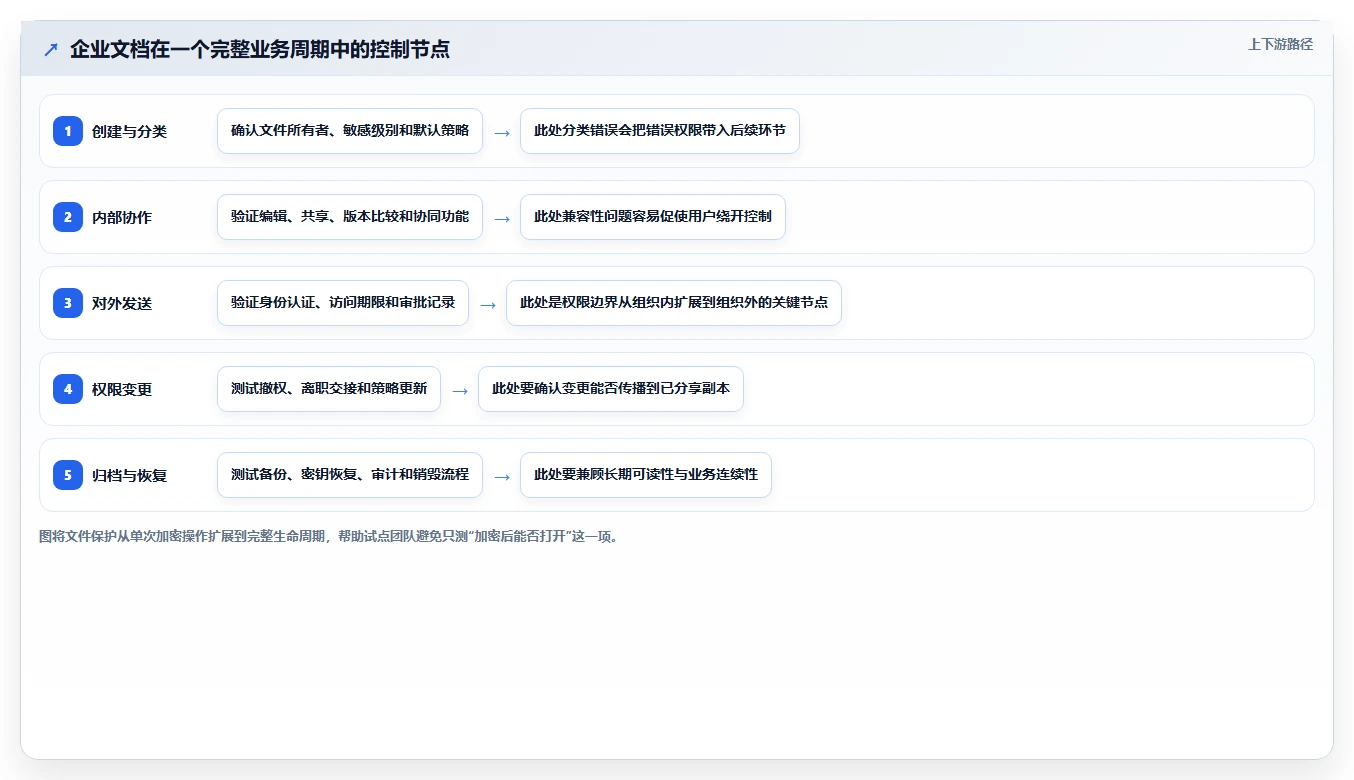
Task: Click the 验证编辑、共享、版本比较和协同功能 box
Action: pyautogui.click(x=350, y=217)
